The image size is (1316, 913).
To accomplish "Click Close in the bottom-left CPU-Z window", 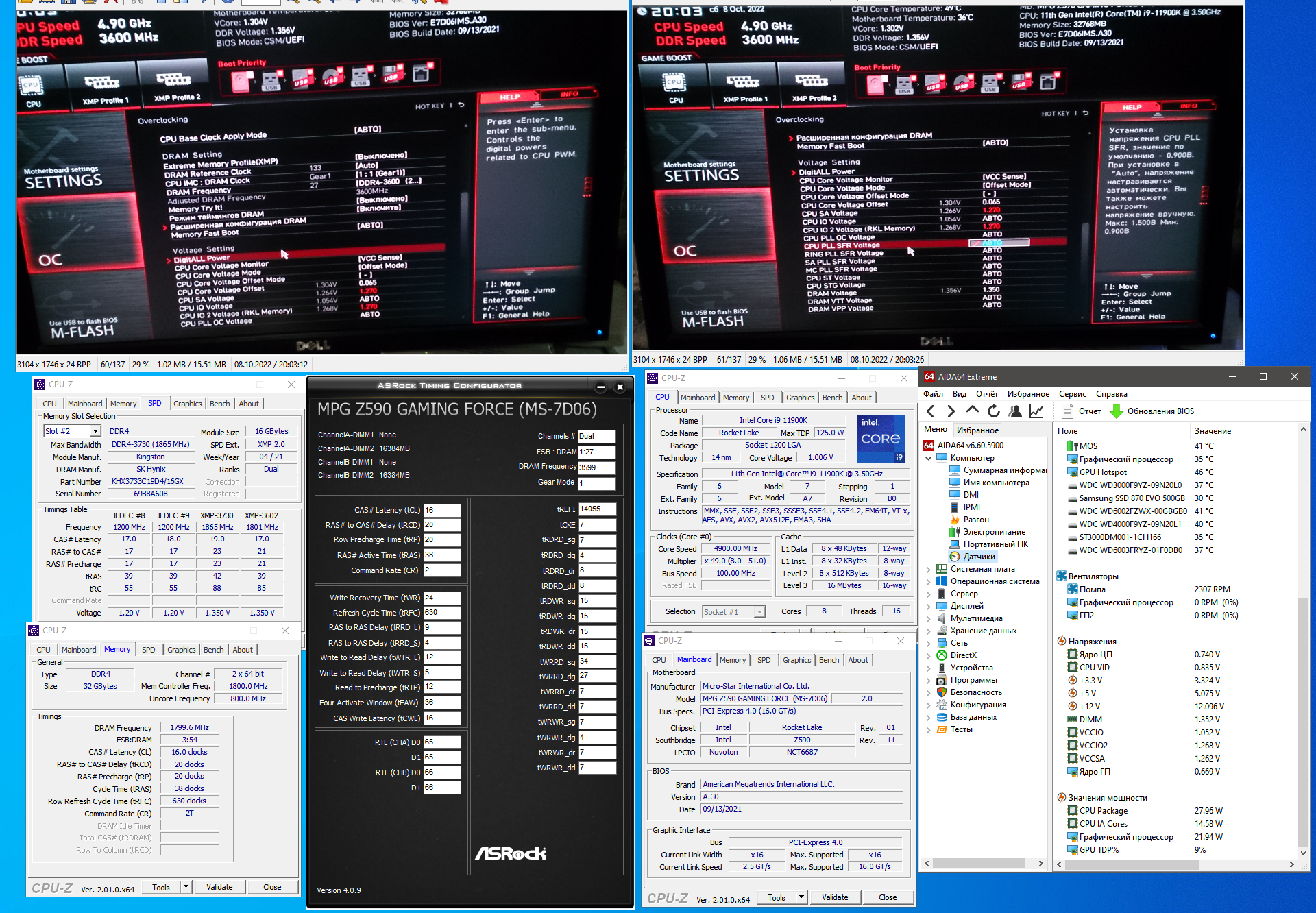I will [x=272, y=887].
